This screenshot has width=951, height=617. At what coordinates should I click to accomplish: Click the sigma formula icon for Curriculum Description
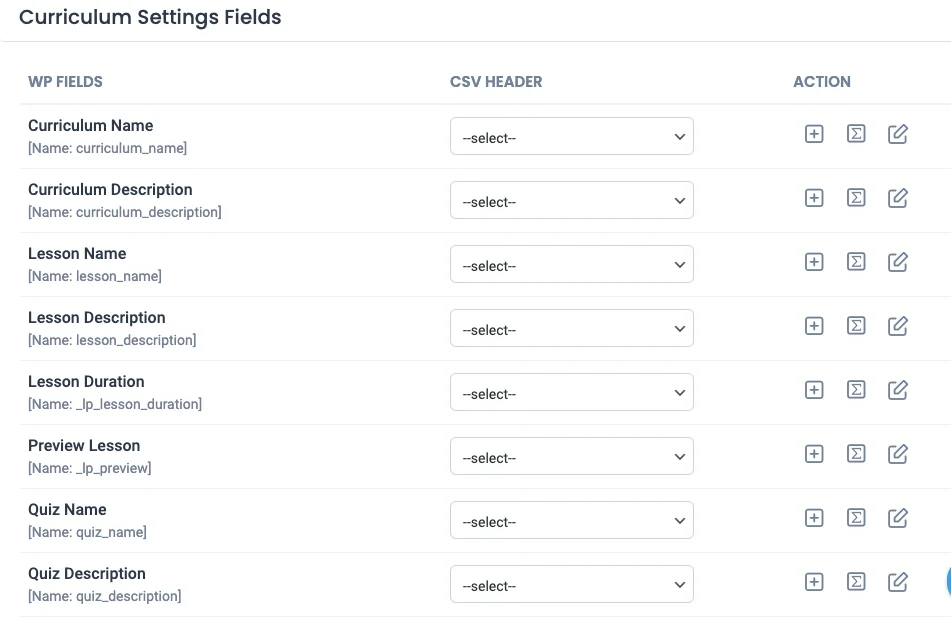pos(856,198)
